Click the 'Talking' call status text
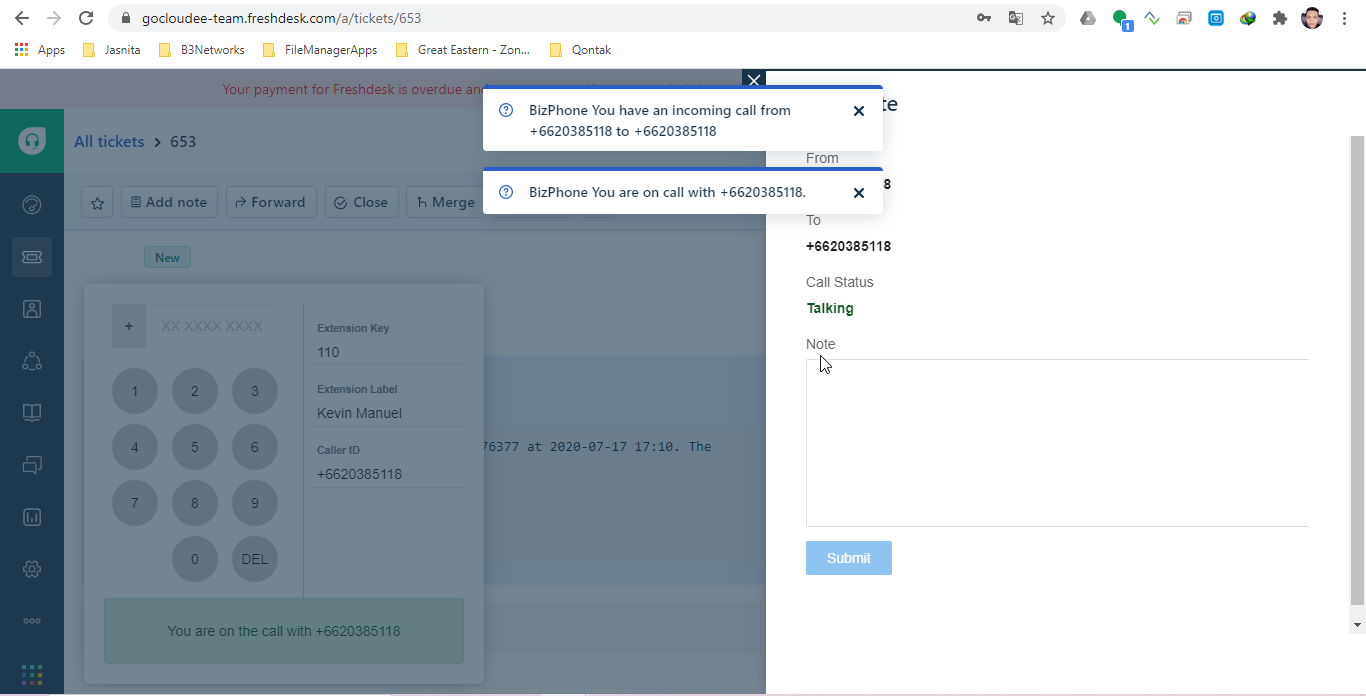 (830, 308)
